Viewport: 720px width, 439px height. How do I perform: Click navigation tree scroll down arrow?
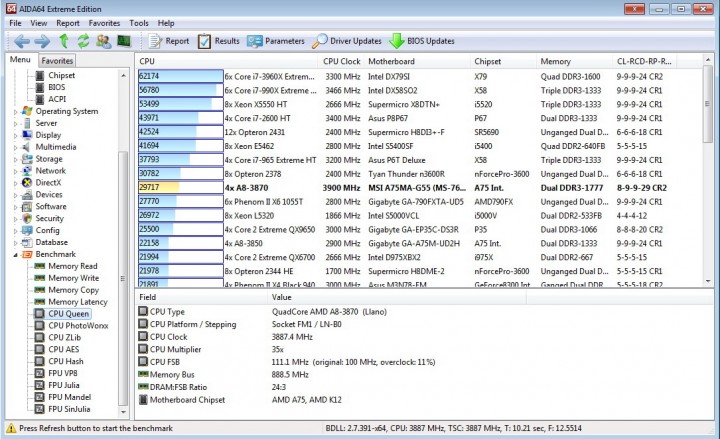pyautogui.click(x=123, y=412)
